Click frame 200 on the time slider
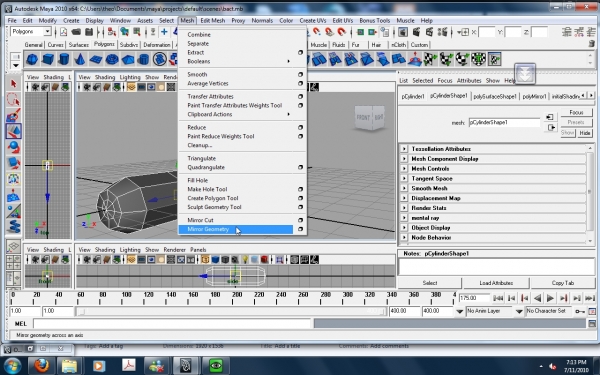600x375 pixels. pos(237,298)
